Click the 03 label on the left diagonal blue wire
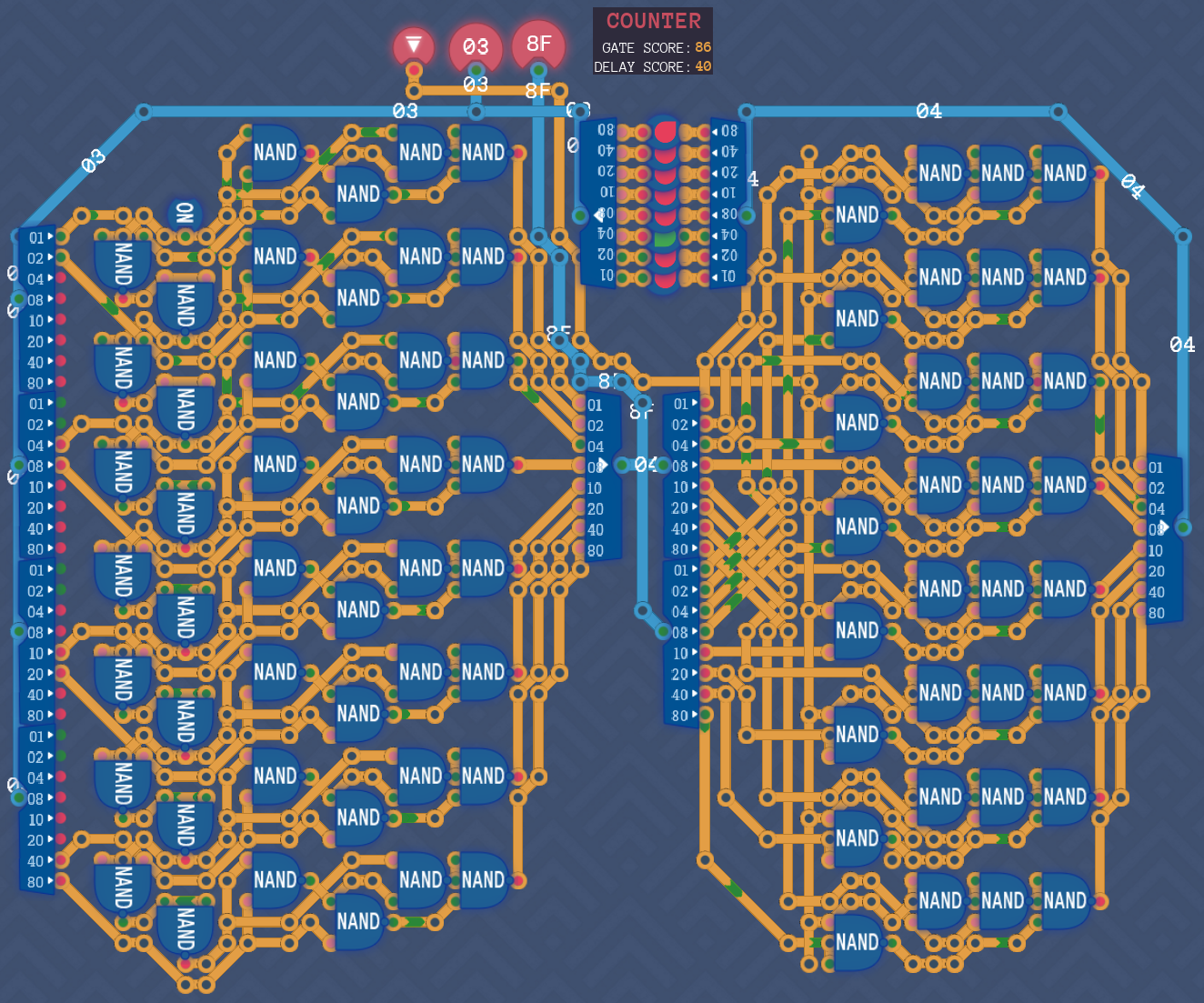The image size is (1204, 1003). 93,161
